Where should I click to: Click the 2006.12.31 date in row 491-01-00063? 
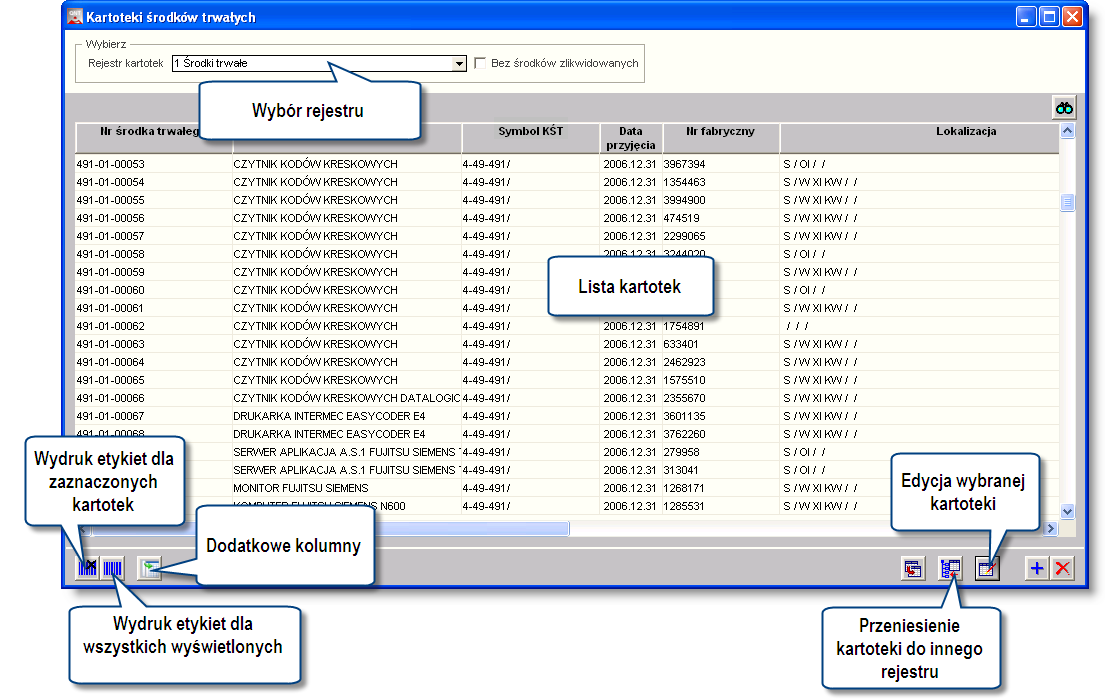pos(629,344)
